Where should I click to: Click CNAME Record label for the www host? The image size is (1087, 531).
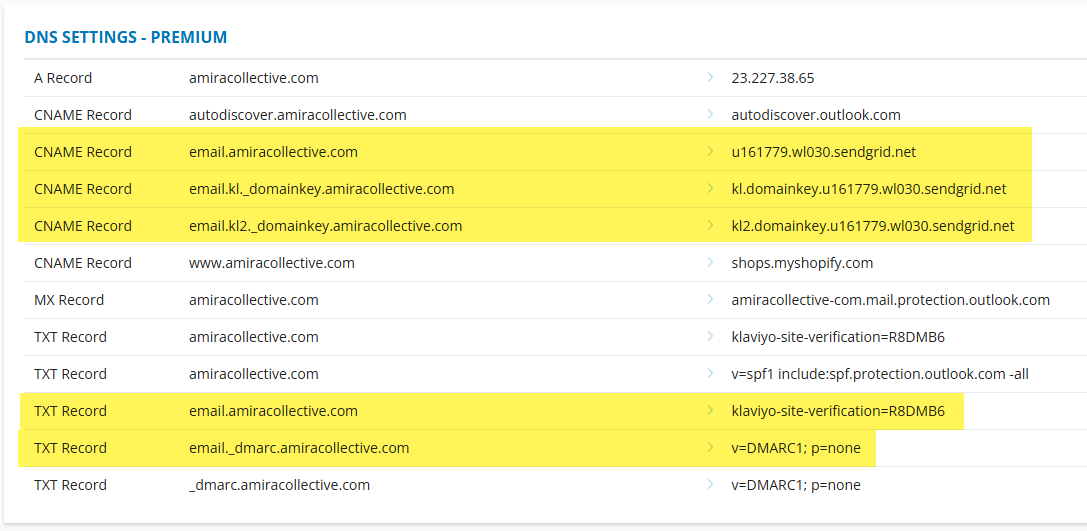tap(82, 263)
